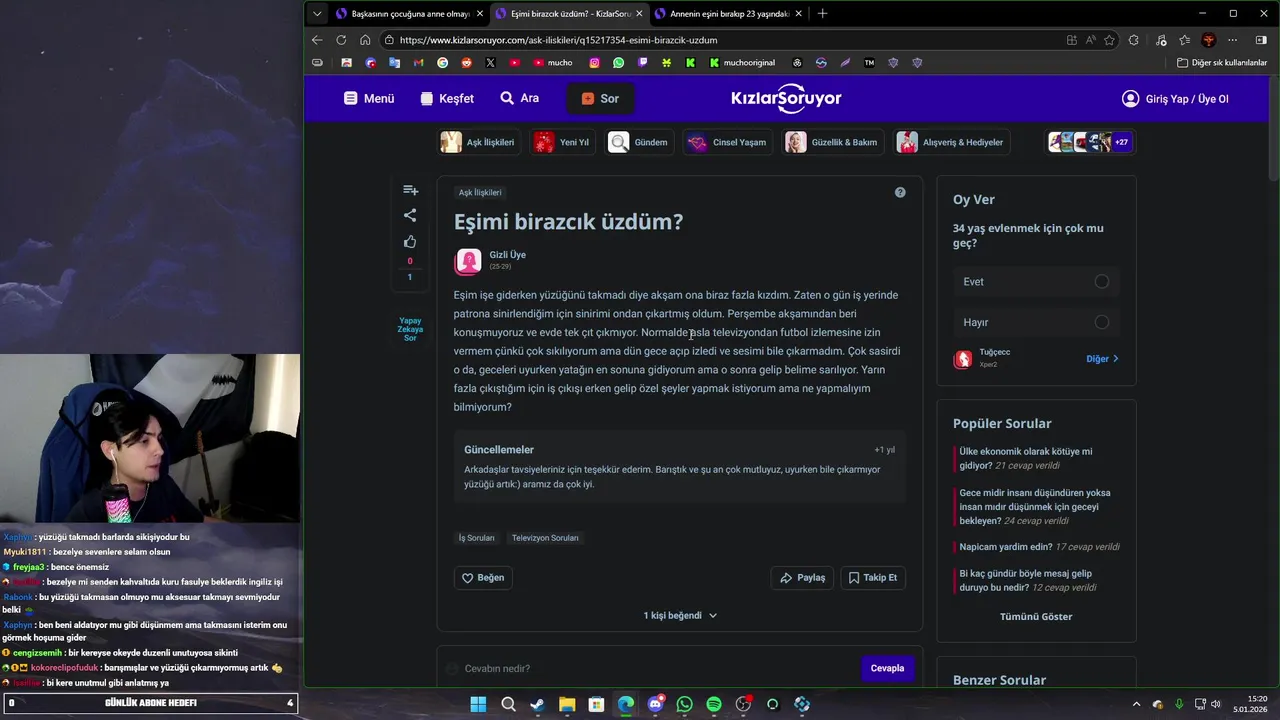Click the Takip Et bookmark button
This screenshot has height=720, width=1280.
(873, 578)
